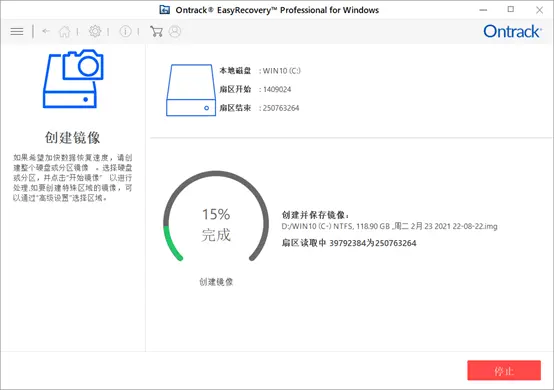Click the 创建镜像 caption below progress ring

[x=216, y=282]
